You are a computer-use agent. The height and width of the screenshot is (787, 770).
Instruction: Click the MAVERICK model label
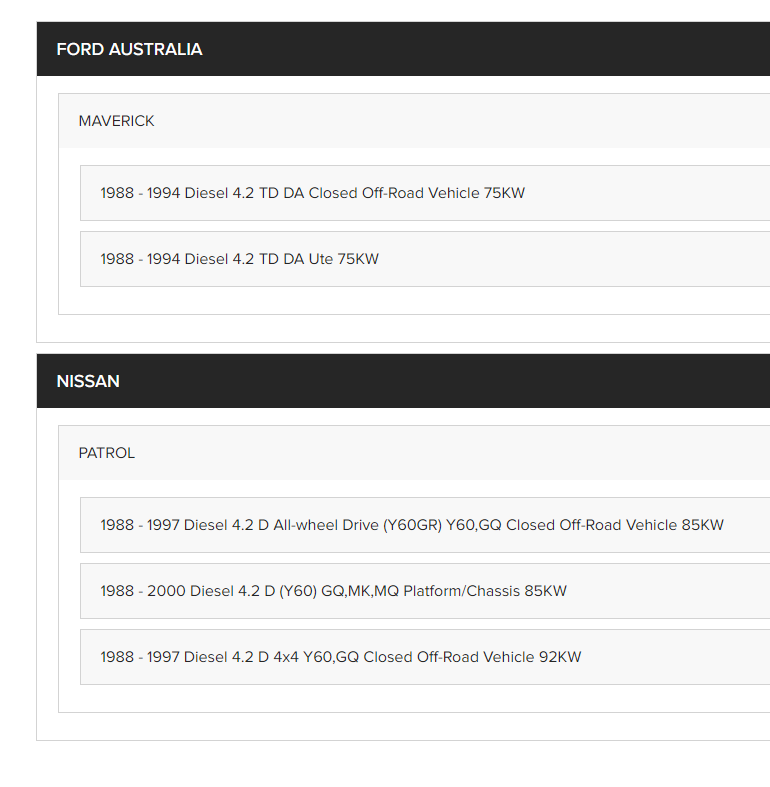tap(116, 121)
